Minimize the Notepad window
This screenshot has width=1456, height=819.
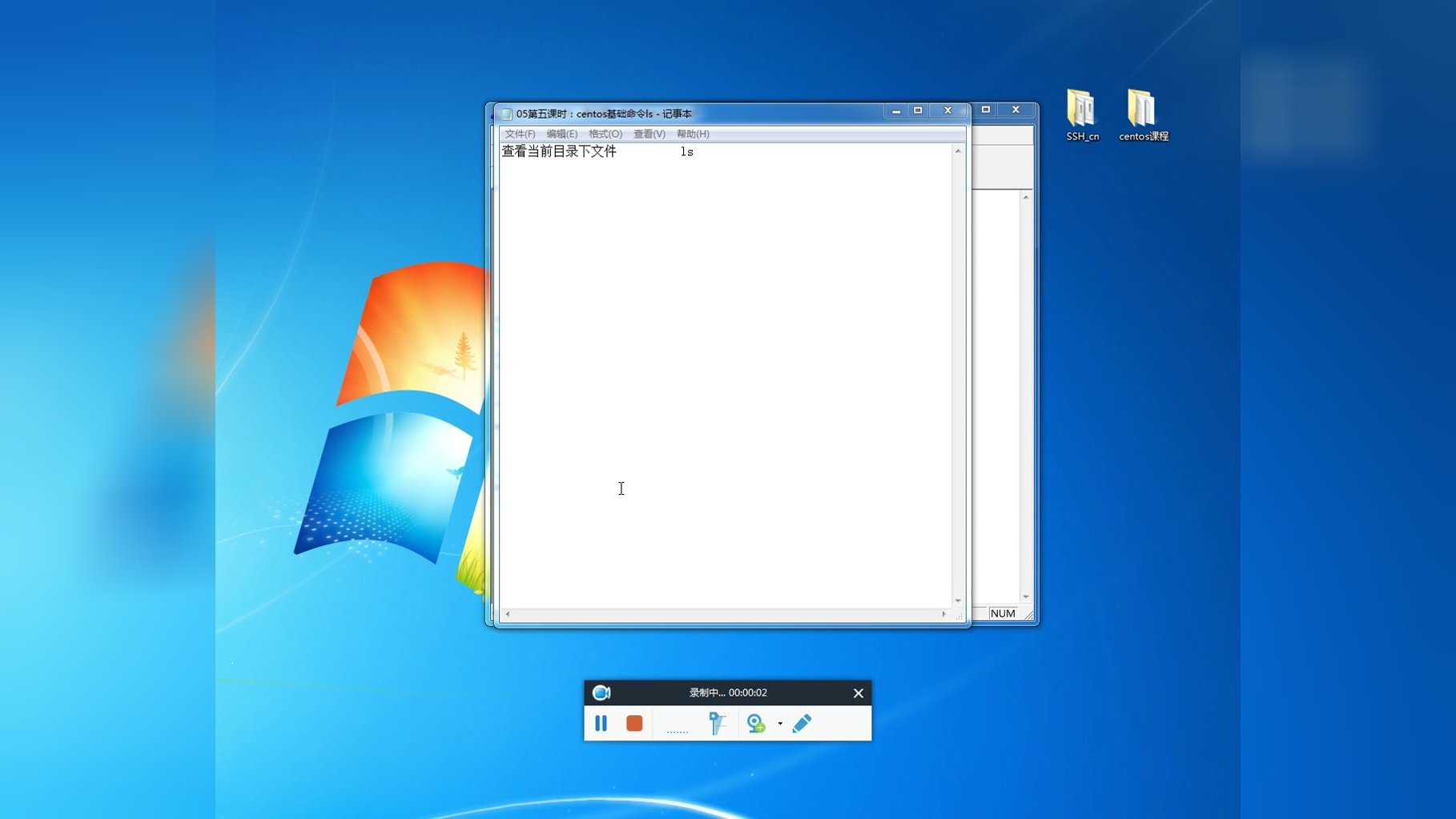click(896, 110)
